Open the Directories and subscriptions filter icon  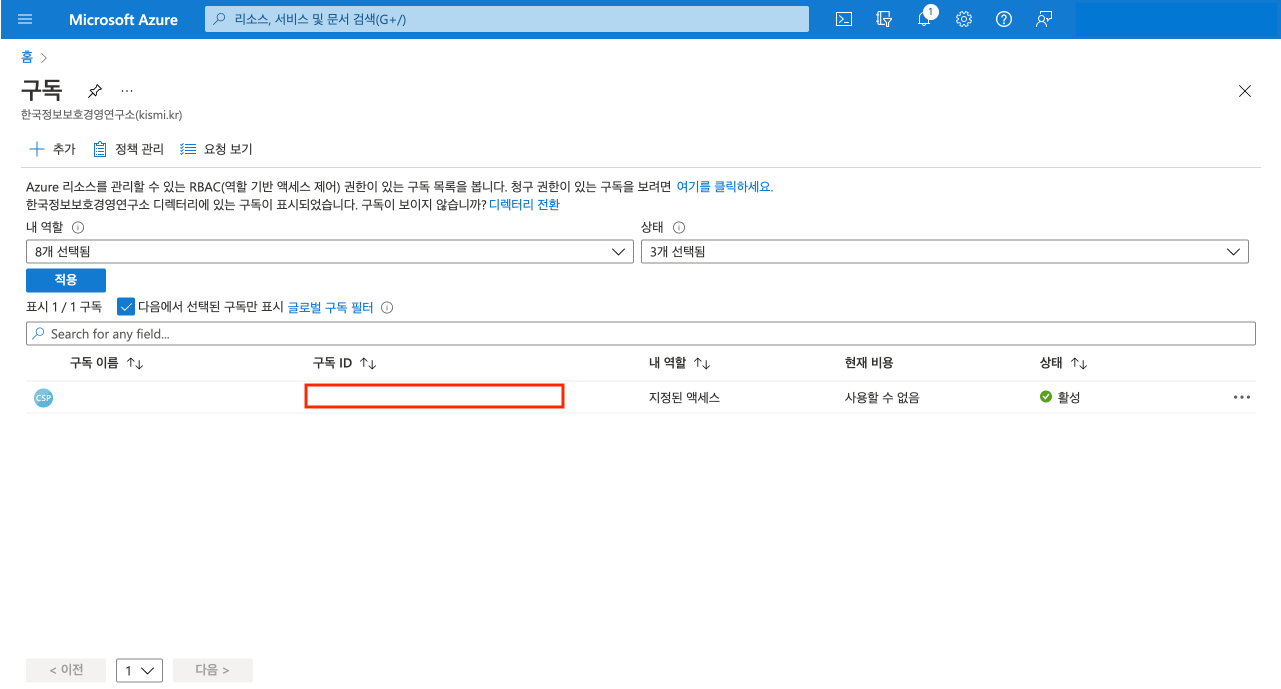pos(883,19)
